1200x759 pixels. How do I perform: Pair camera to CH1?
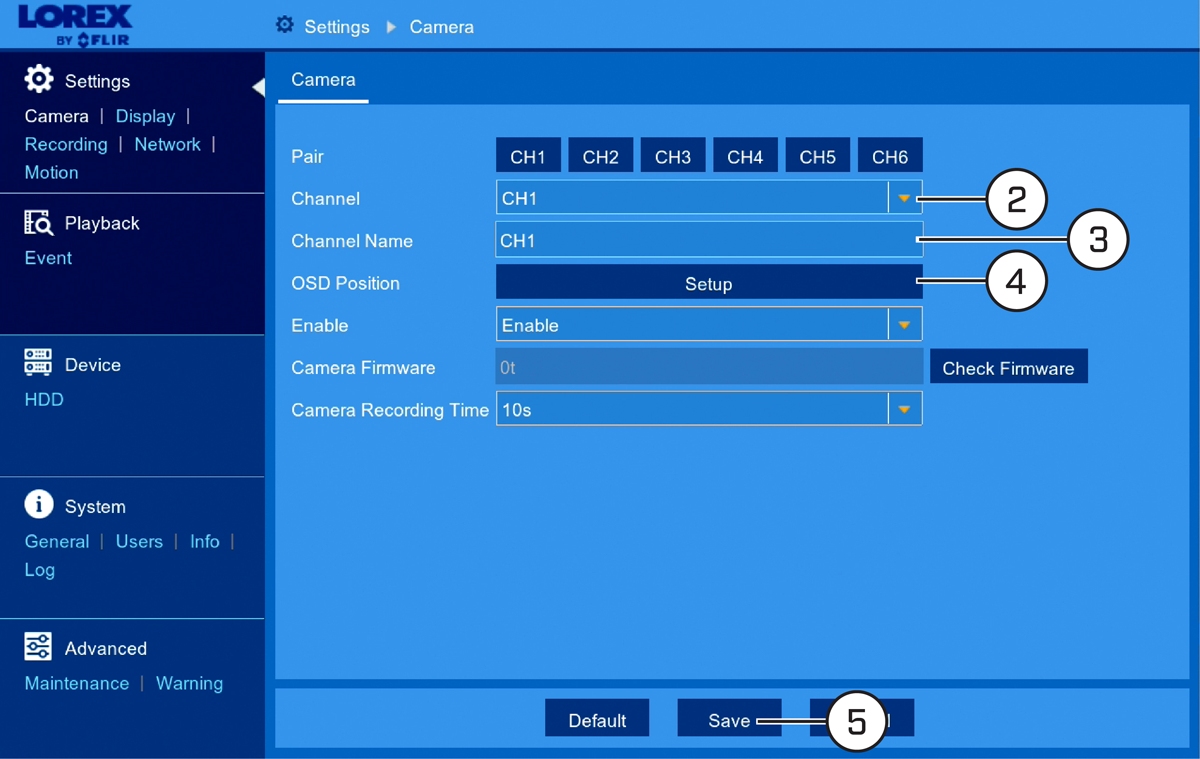528,157
